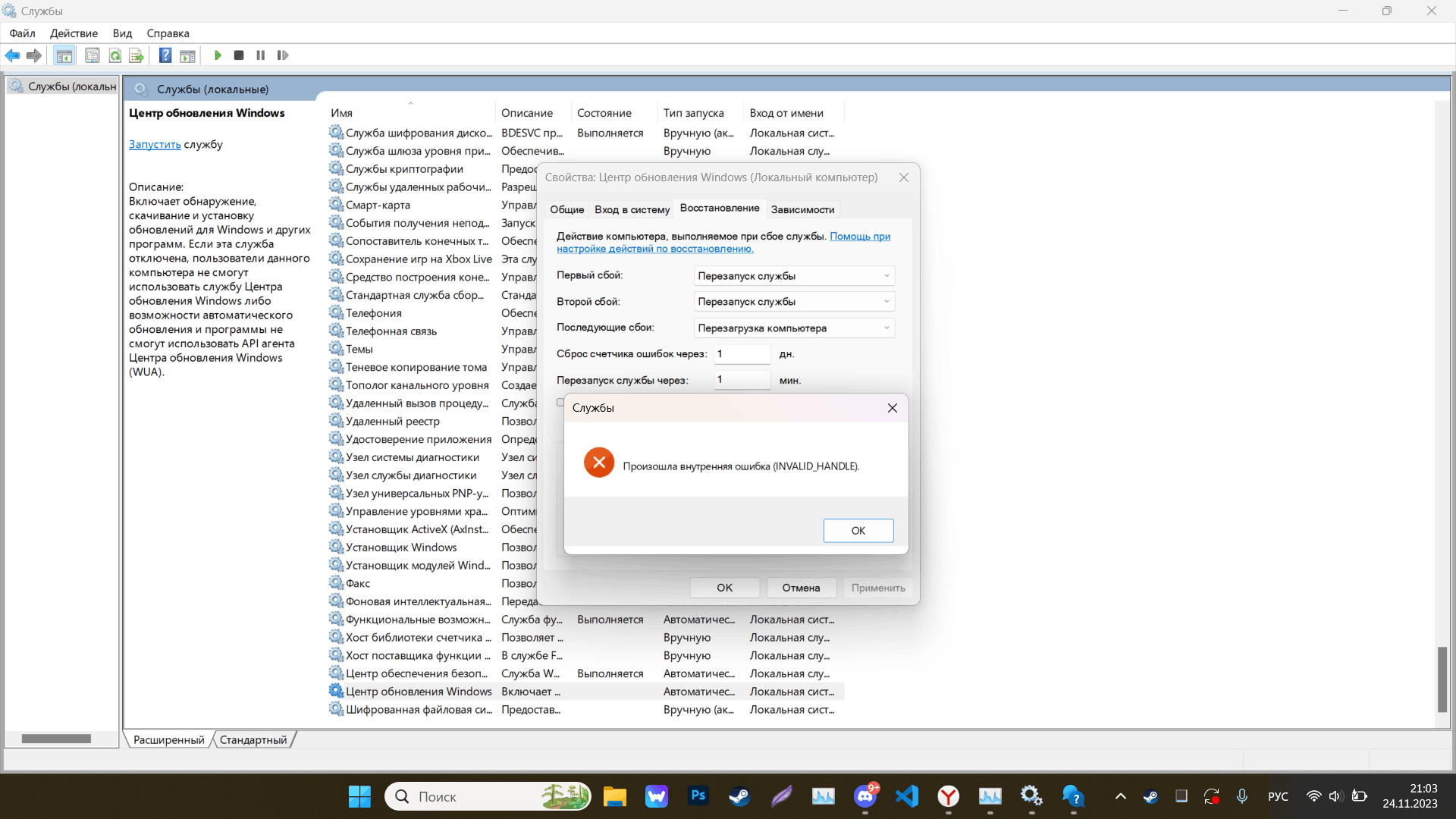
Task: Switch to the Общие tab
Action: pos(566,209)
